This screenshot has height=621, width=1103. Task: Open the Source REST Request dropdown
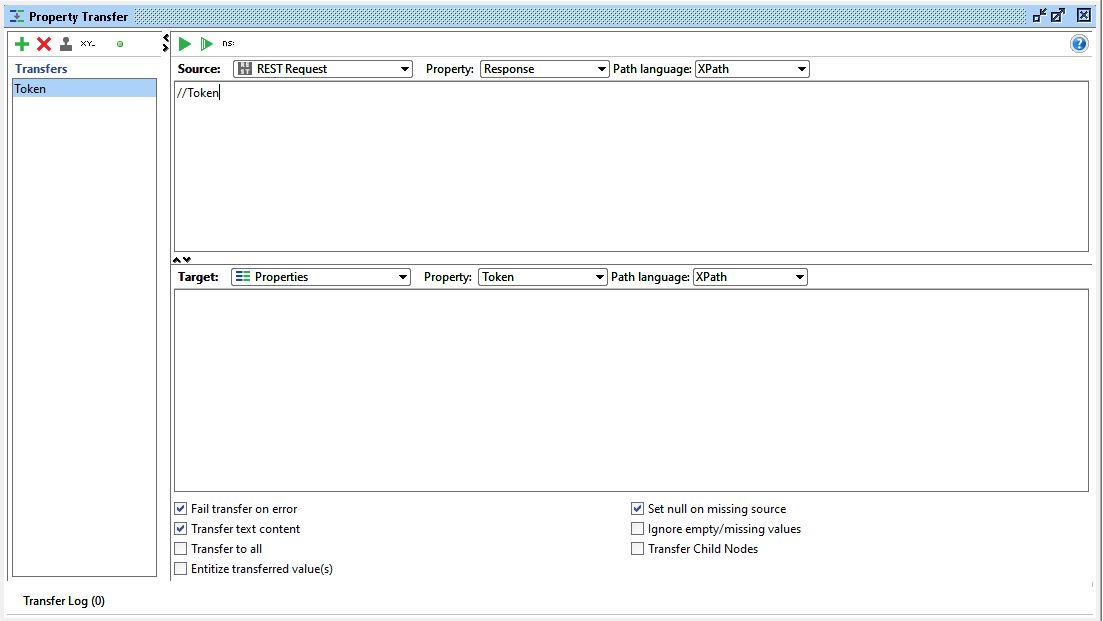(323, 69)
